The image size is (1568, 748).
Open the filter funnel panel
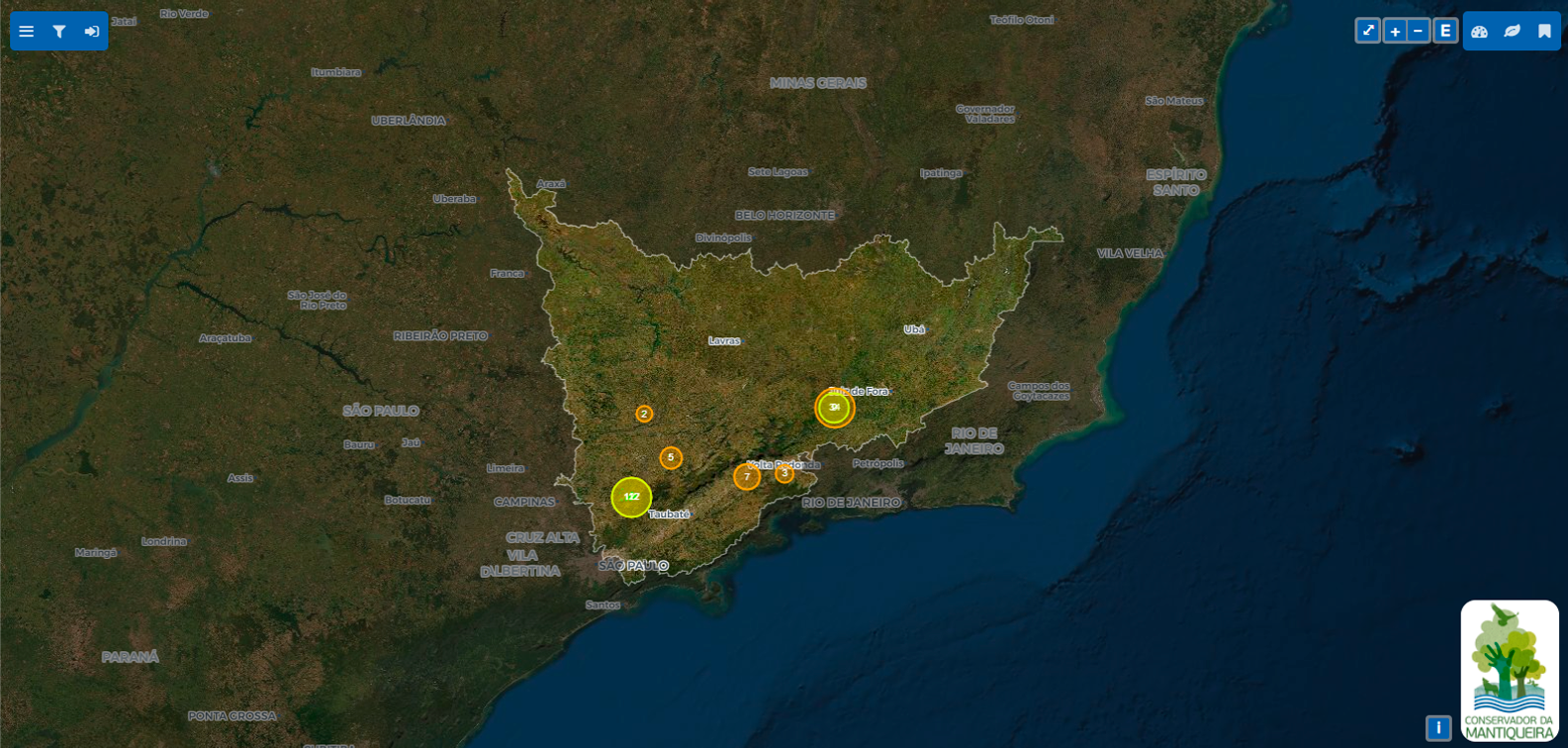pos(59,32)
